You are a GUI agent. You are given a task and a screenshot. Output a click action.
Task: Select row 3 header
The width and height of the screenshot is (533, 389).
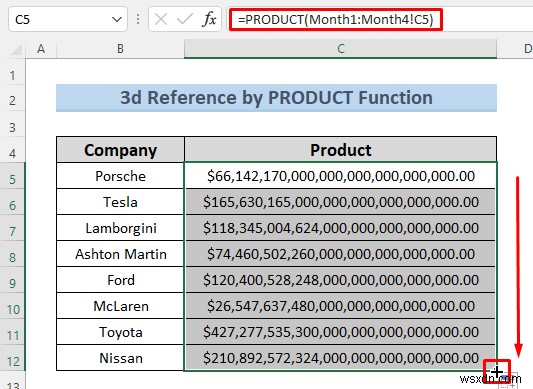coord(13,124)
